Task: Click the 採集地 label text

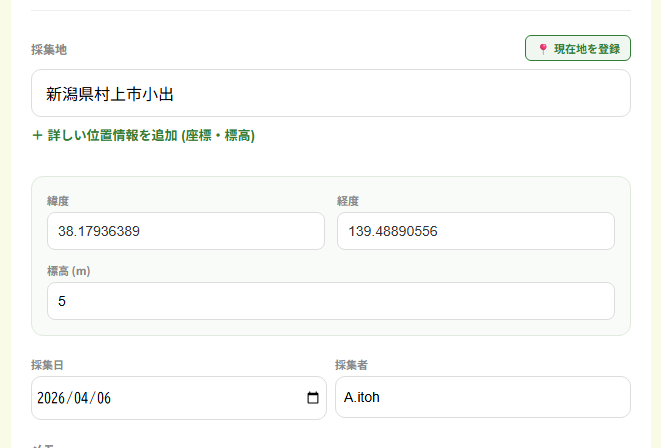Action: click(49, 50)
